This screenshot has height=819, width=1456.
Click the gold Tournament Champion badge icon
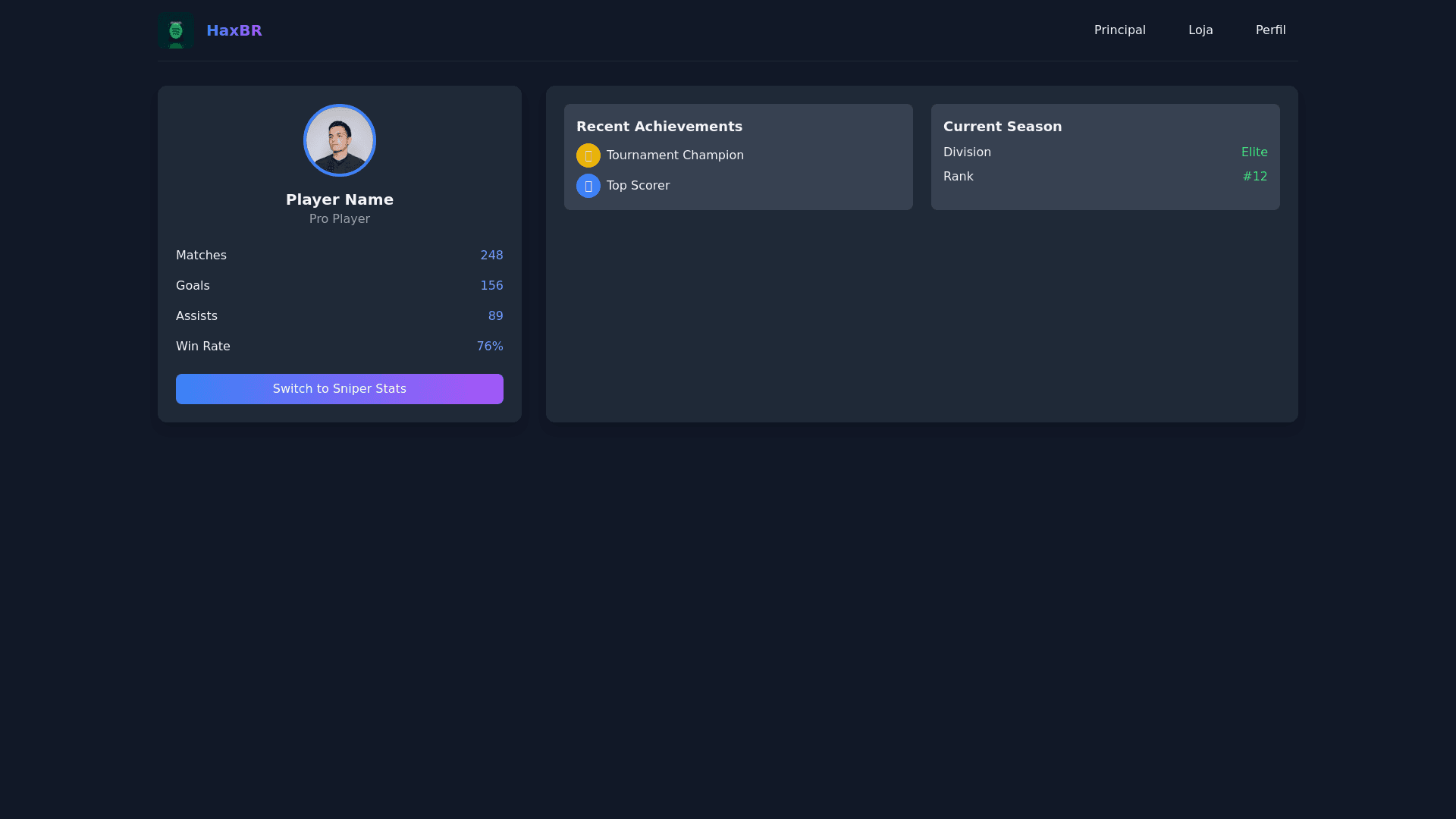[x=588, y=155]
